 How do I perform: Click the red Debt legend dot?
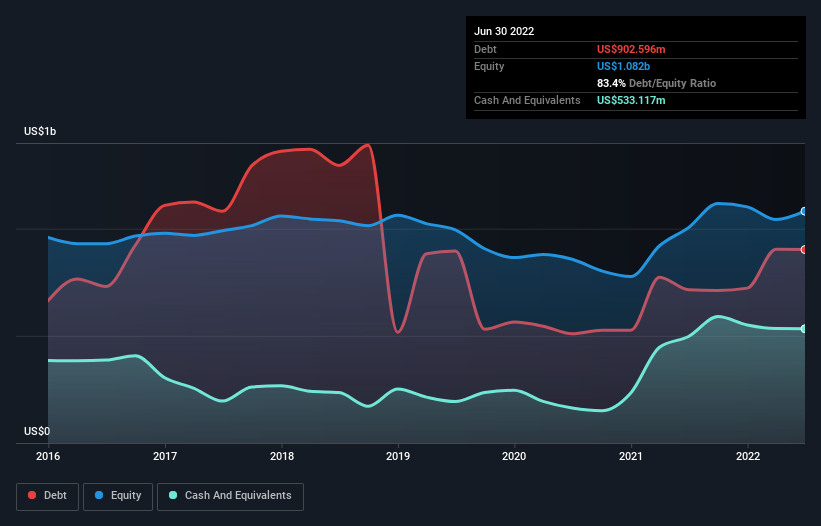tap(32, 495)
